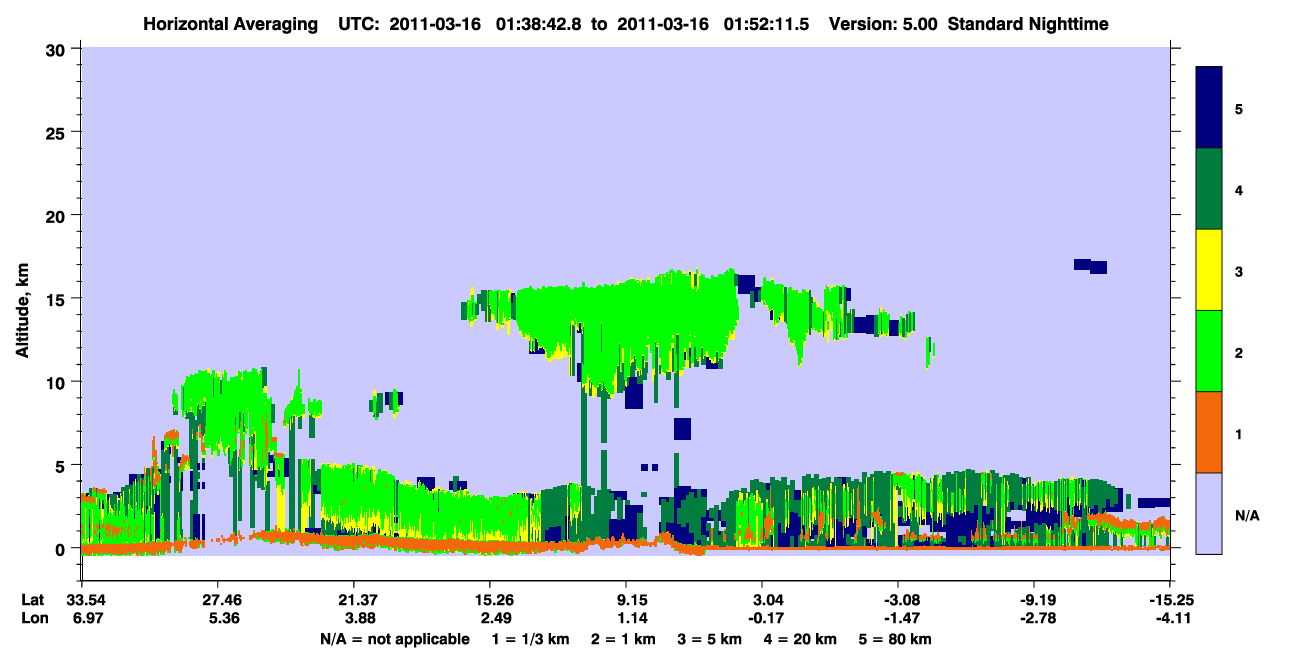Click latitude value -9.19
Image resolution: width=1300 pixels, height=667 pixels.
point(1034,600)
